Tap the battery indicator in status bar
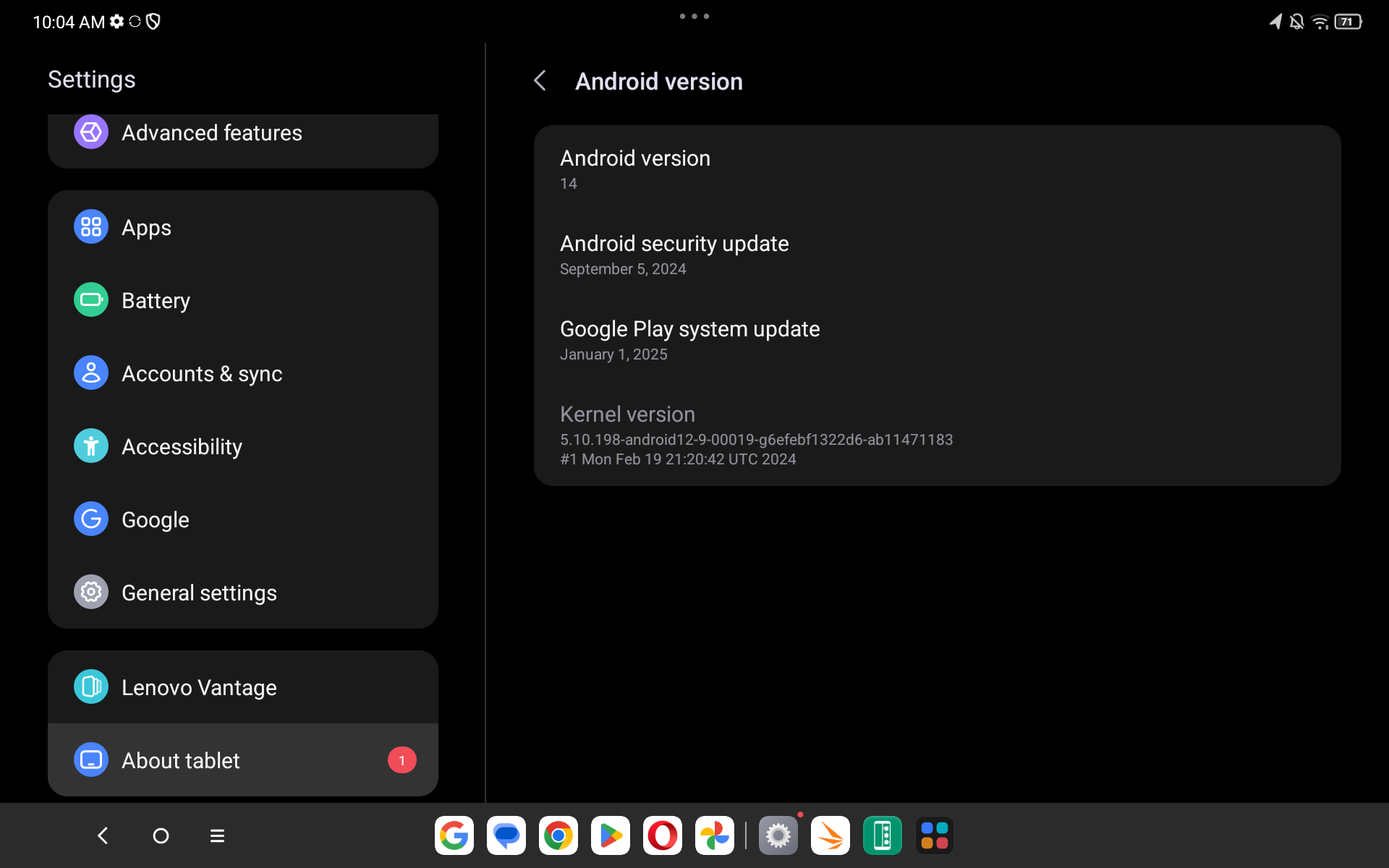 pos(1348,22)
